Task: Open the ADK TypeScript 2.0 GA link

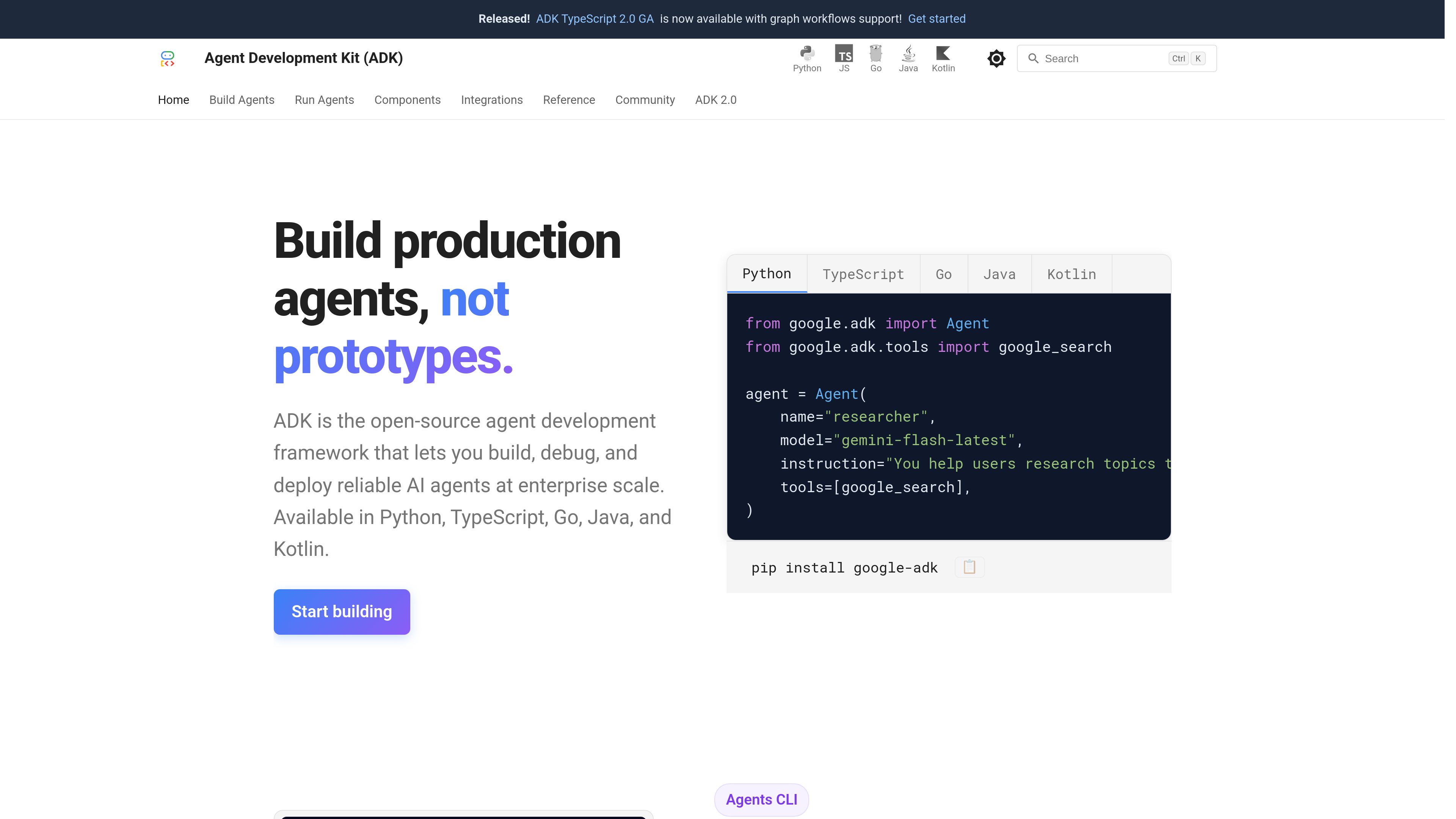Action: 595,19
